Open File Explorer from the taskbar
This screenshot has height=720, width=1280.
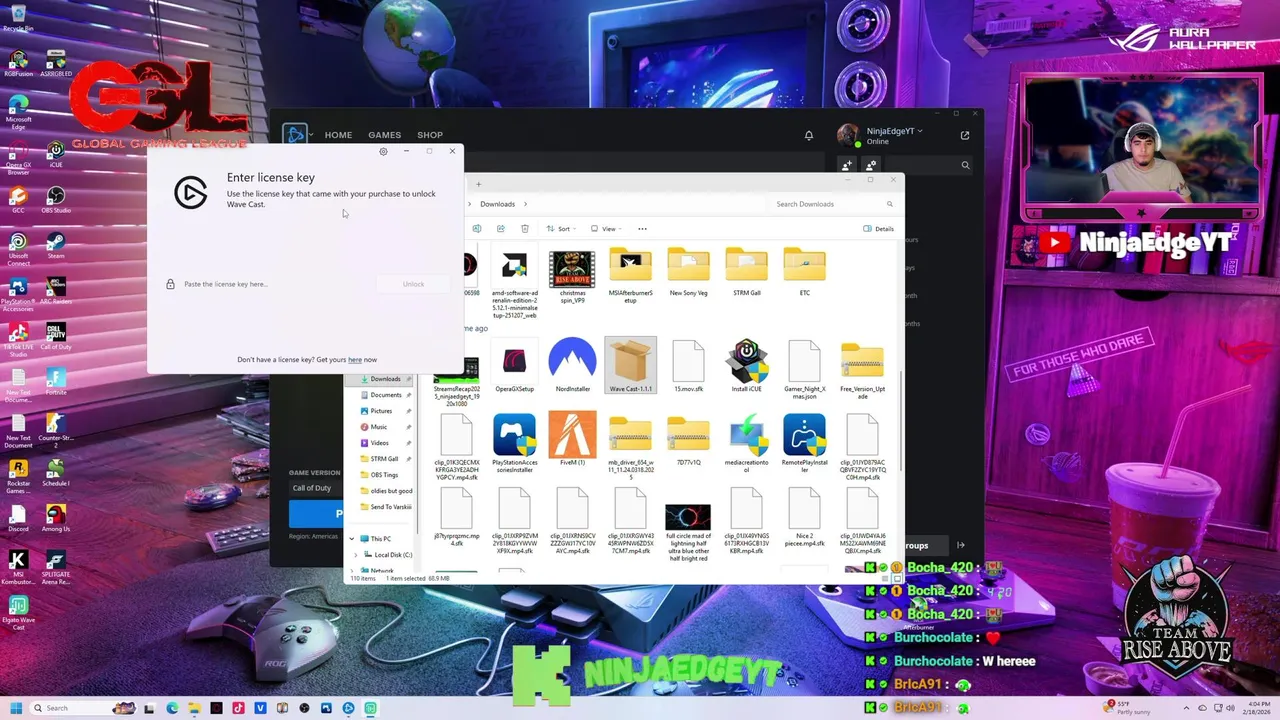pyautogui.click(x=194, y=708)
